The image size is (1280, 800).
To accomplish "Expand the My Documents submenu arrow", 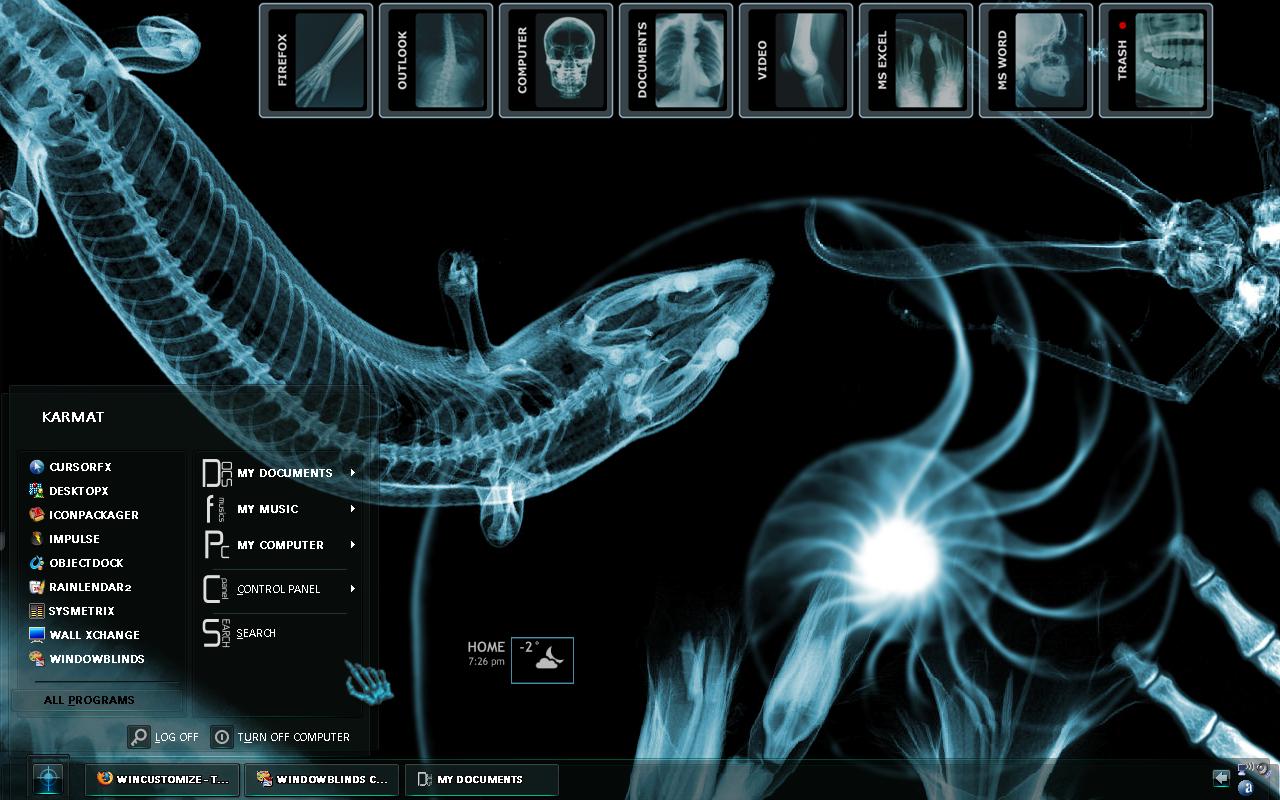I will 353,473.
